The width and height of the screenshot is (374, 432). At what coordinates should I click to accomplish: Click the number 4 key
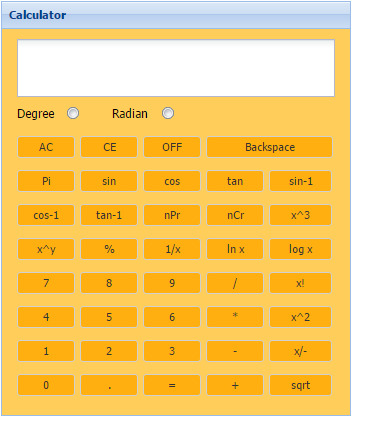click(x=46, y=317)
